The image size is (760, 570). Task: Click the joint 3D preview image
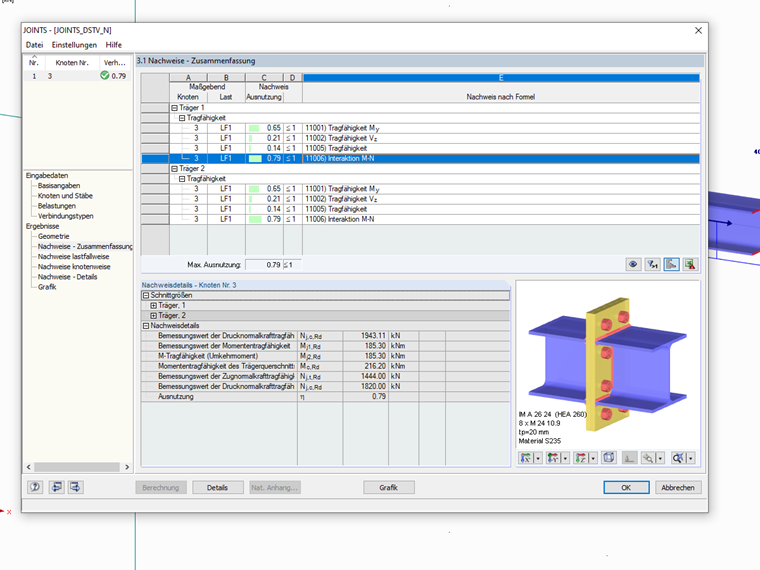tap(608, 364)
